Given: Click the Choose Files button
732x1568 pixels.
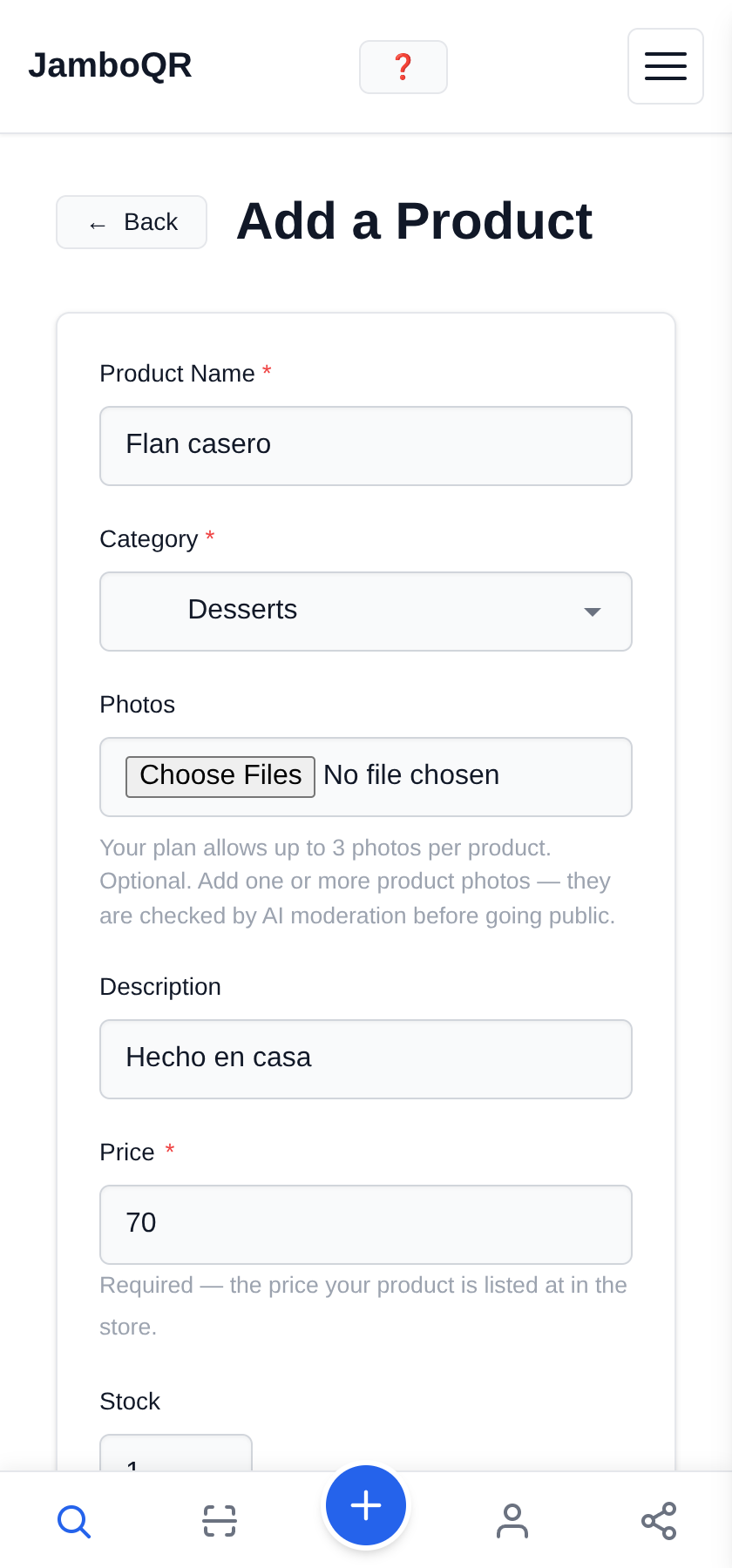Looking at the screenshot, I should tap(220, 776).
